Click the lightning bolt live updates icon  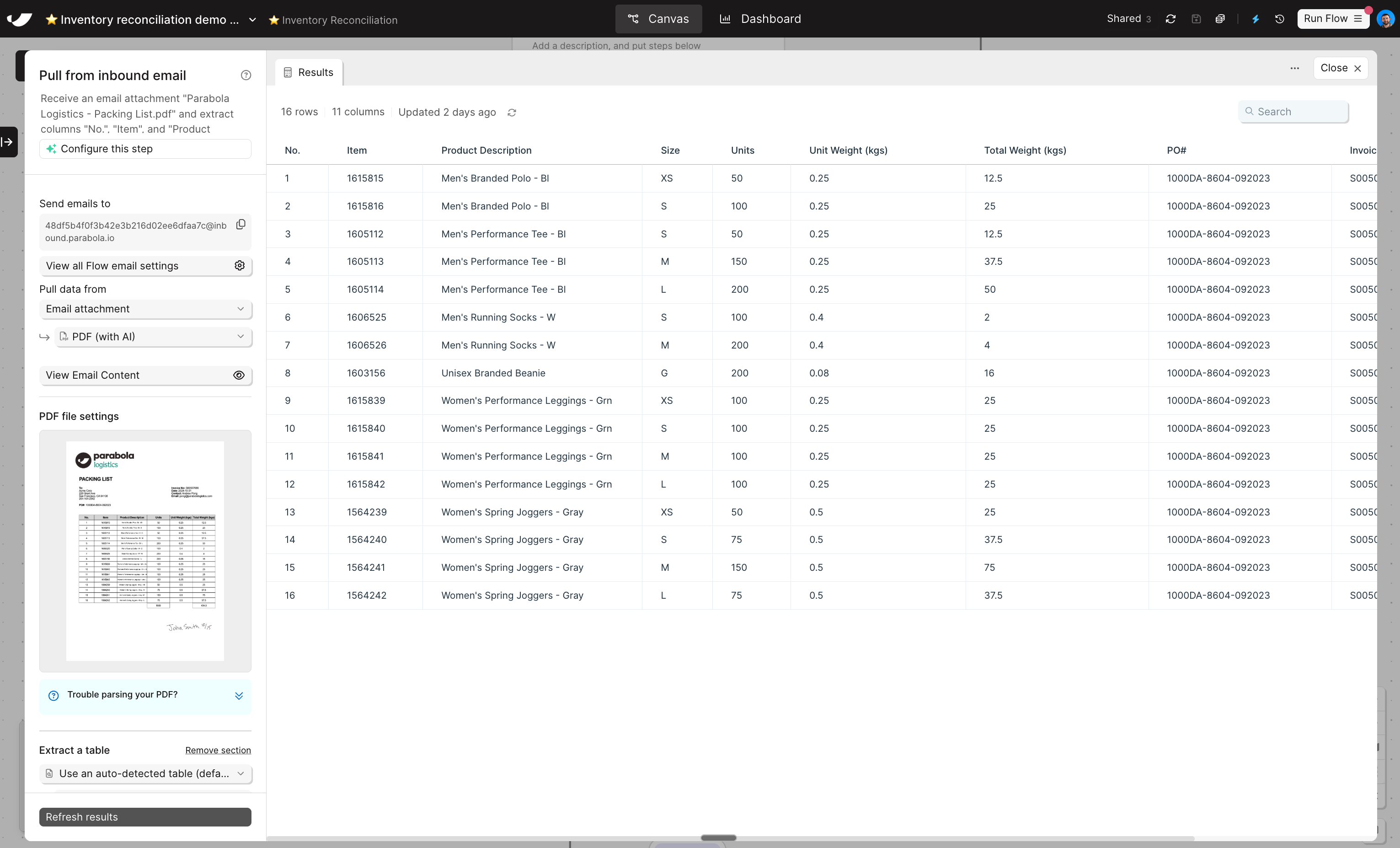coord(1255,19)
